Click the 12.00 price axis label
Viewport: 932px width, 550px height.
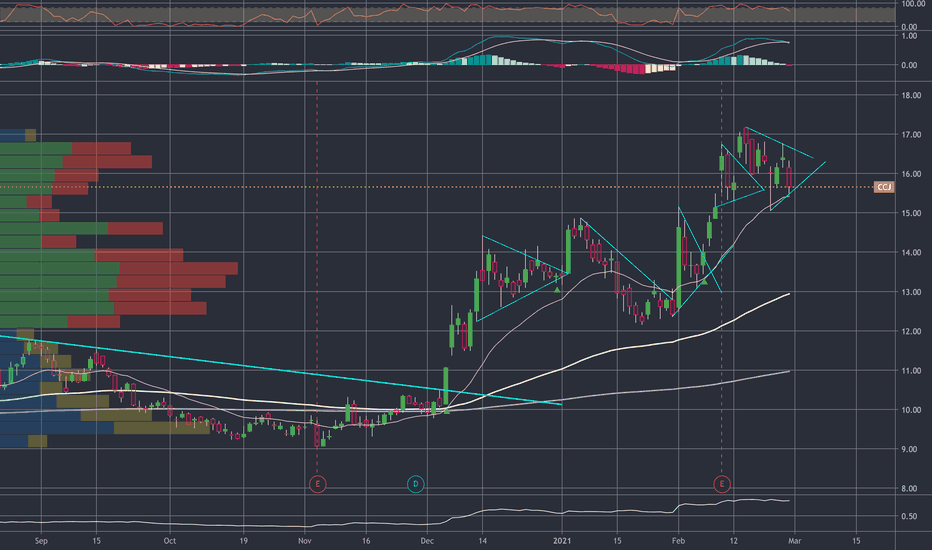[911, 331]
